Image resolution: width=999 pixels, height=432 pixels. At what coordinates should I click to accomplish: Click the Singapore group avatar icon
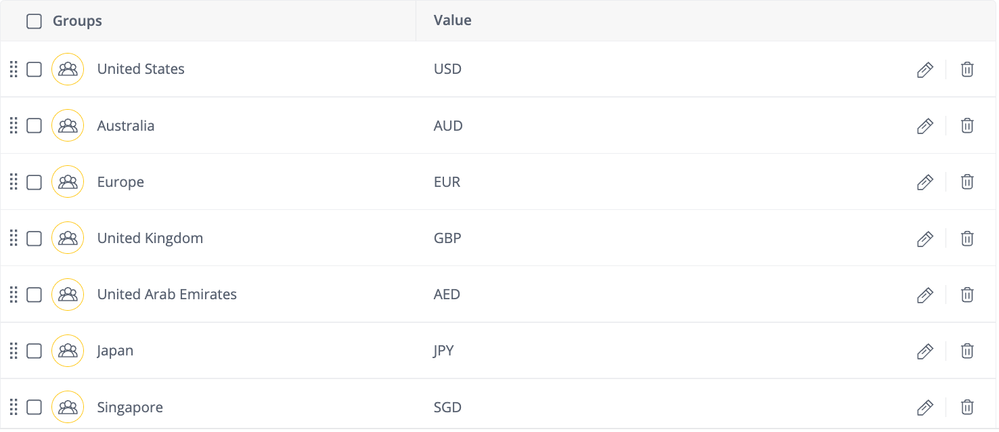click(x=68, y=407)
